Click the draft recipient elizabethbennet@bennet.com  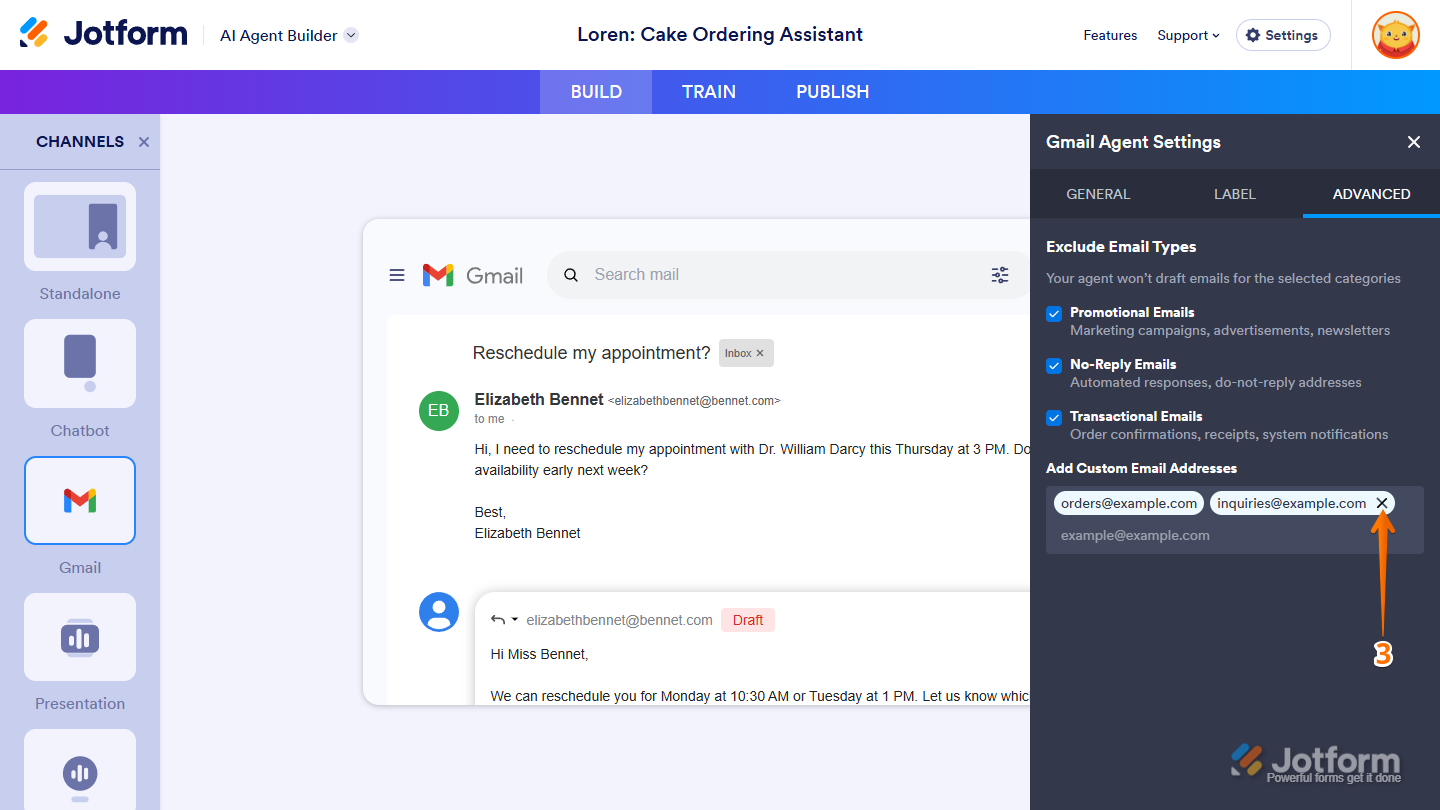[619, 620]
